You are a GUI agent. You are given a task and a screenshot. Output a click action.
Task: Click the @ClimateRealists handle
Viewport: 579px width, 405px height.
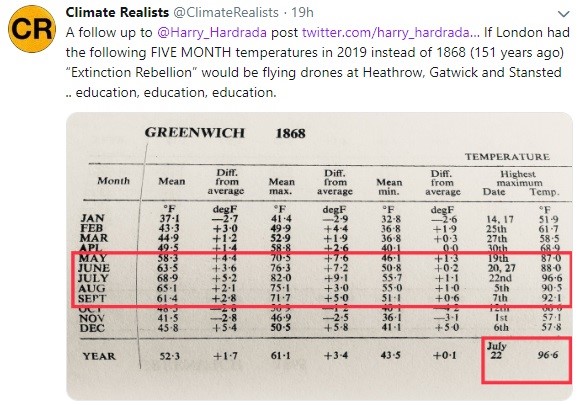click(x=226, y=13)
